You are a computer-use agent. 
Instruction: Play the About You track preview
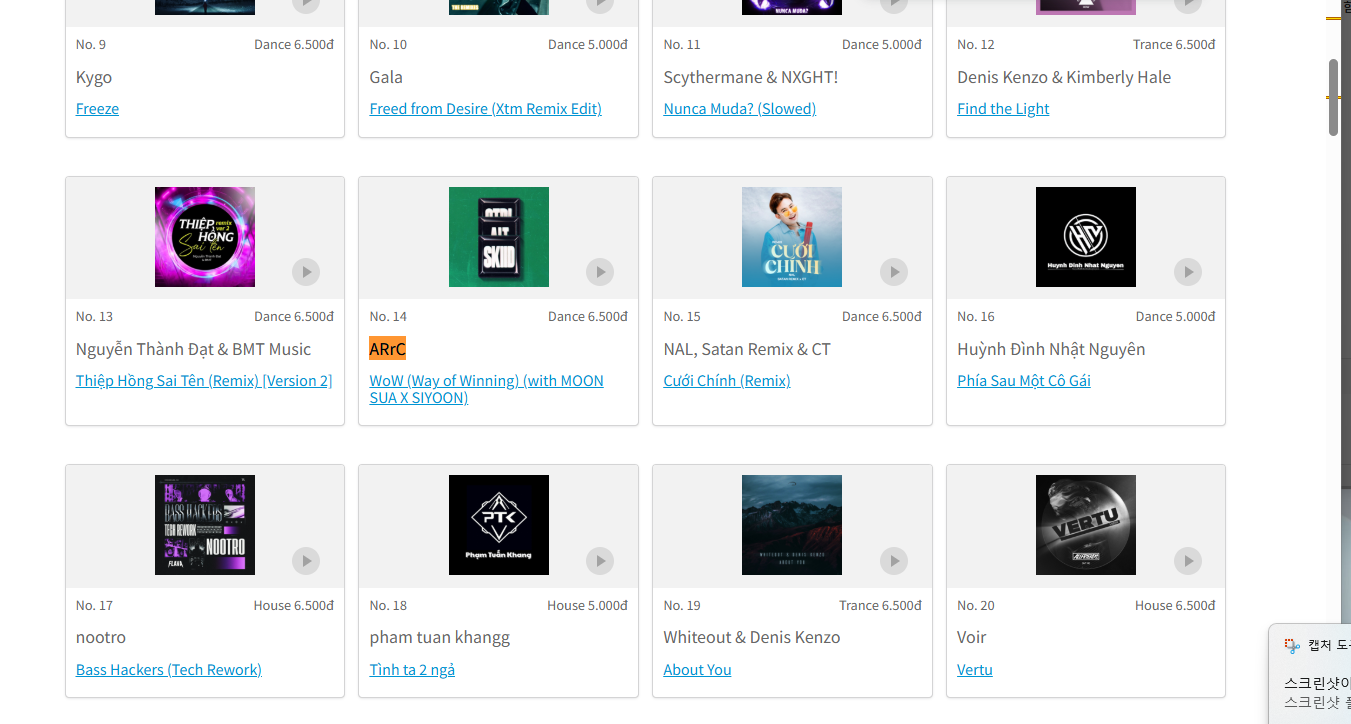click(x=894, y=561)
